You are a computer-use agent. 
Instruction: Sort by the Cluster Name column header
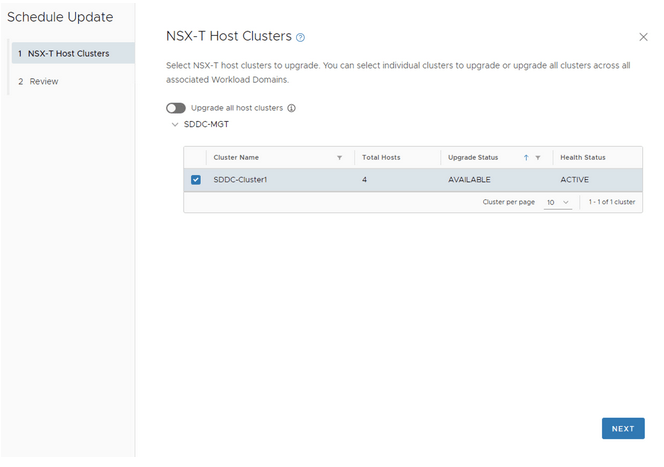[x=236, y=158]
